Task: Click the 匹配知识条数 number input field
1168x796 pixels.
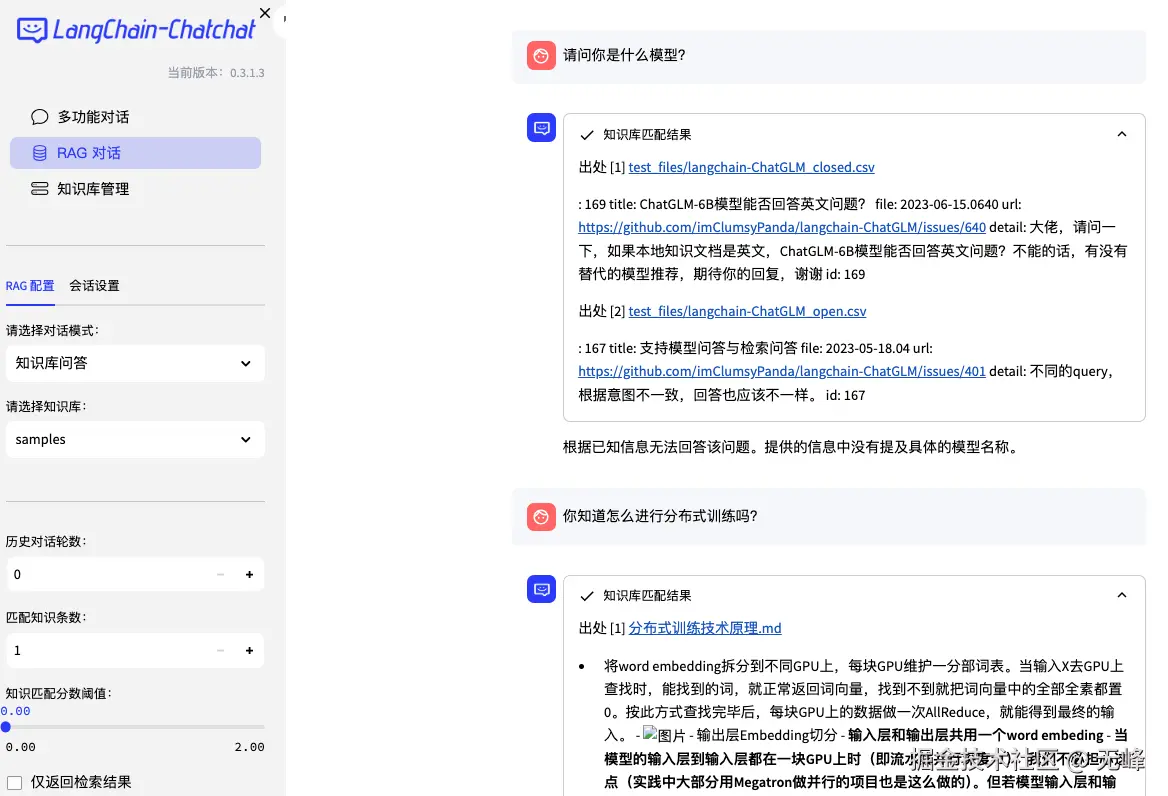Action: click(x=108, y=650)
